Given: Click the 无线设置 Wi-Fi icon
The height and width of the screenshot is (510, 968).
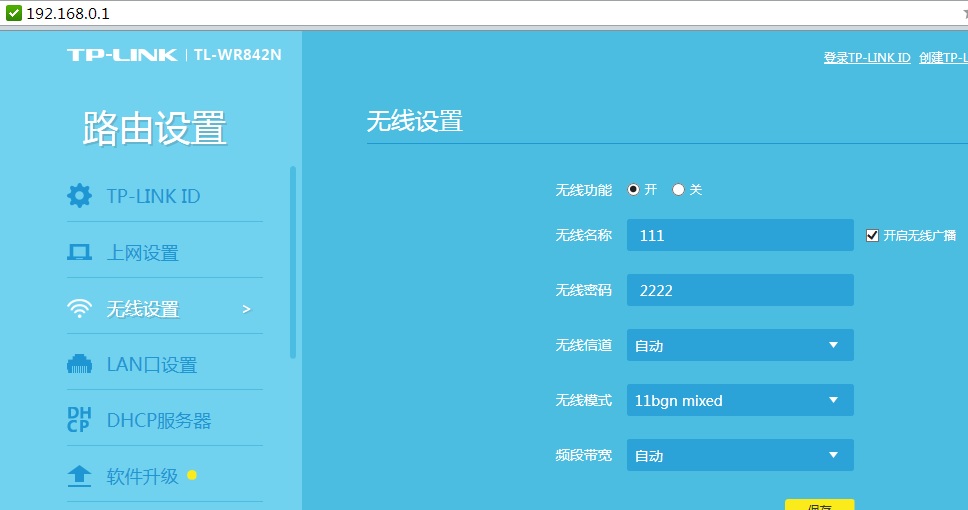Looking at the screenshot, I should [79, 309].
